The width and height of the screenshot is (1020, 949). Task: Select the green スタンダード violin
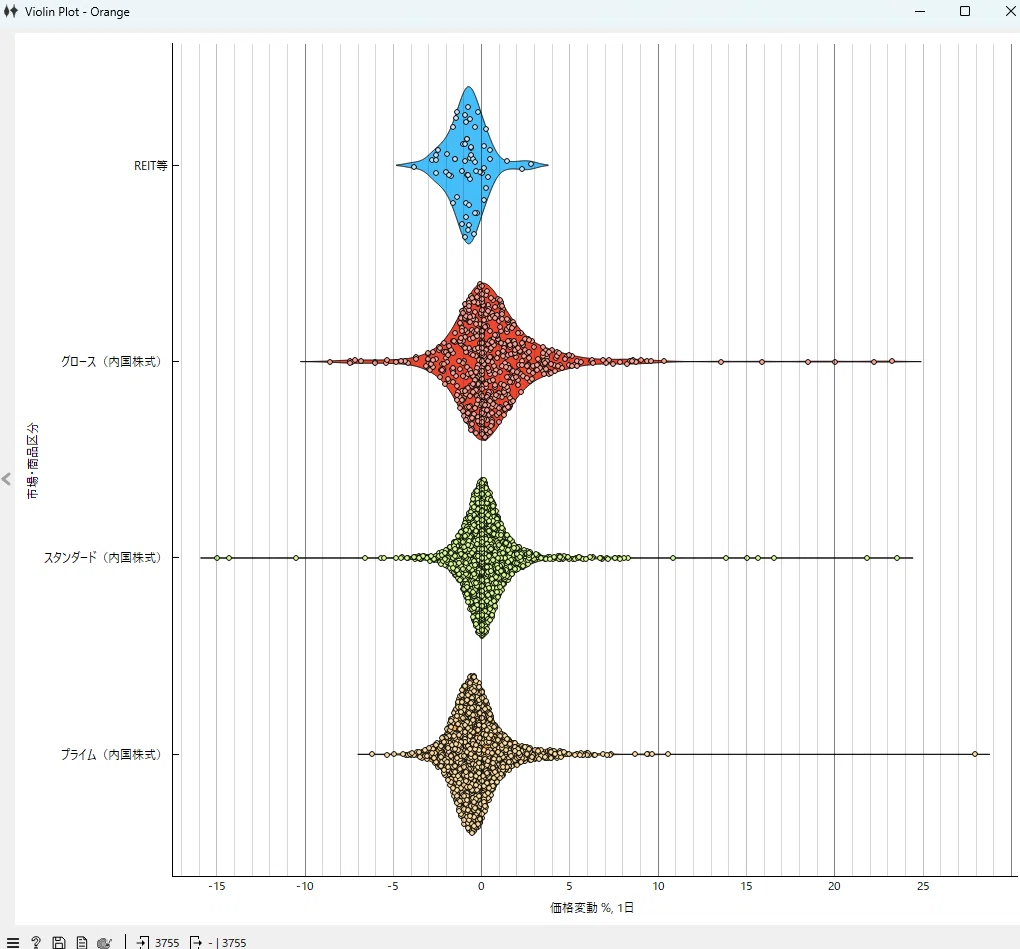[482, 557]
